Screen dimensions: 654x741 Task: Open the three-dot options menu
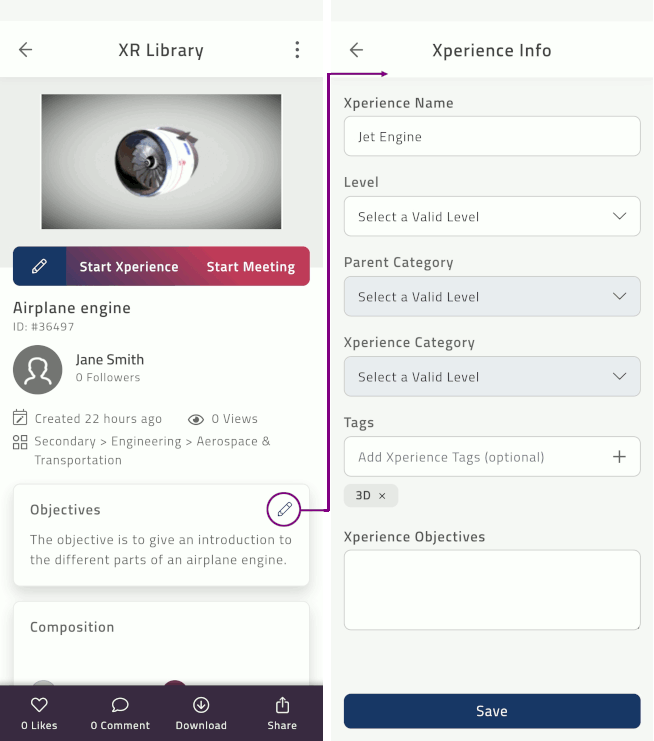click(297, 50)
